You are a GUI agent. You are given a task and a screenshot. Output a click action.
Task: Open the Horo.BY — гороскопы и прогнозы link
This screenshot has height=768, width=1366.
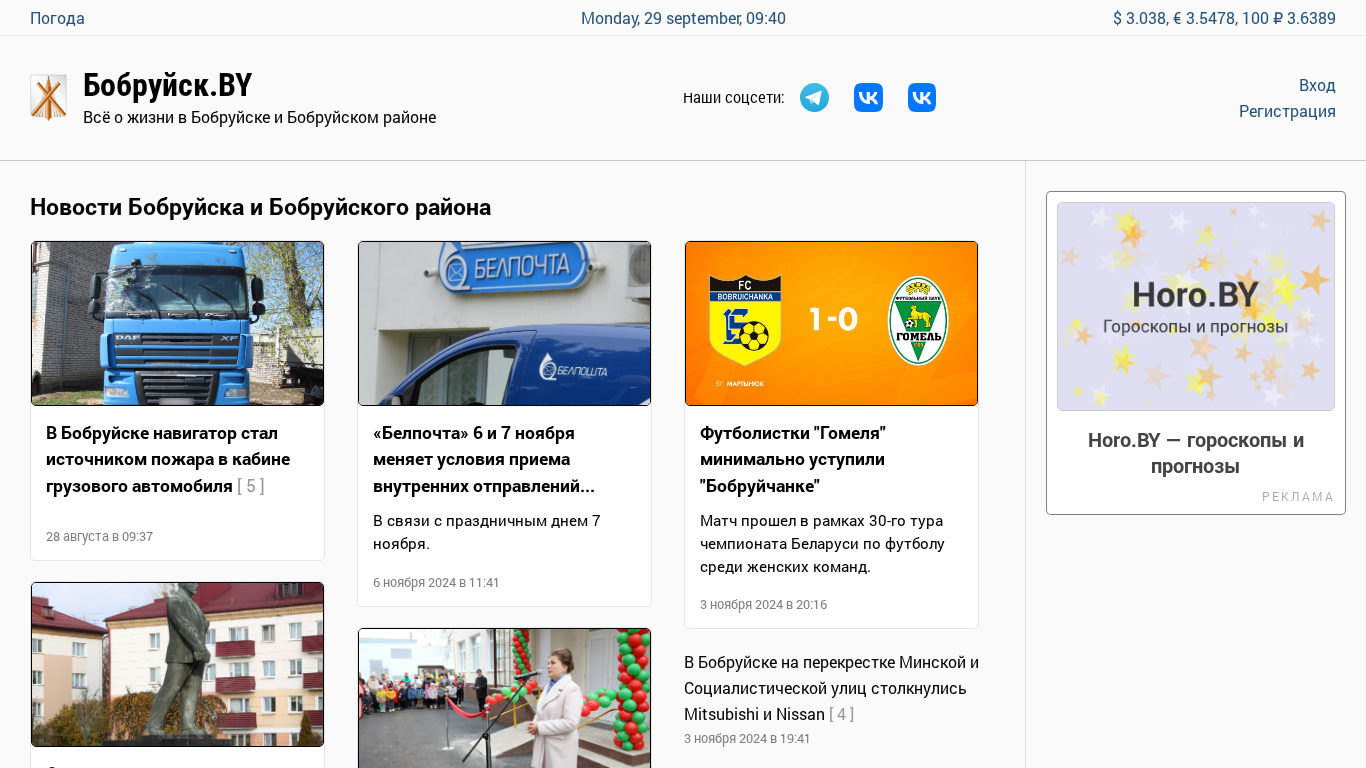pyautogui.click(x=1196, y=453)
